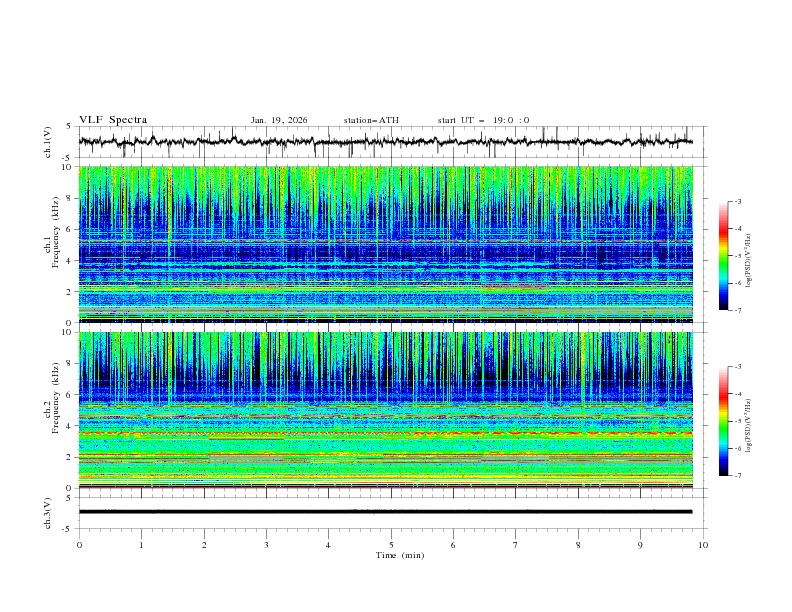
Task: Click the ch.2 spectrogram color scale bar
Action: pyautogui.click(x=724, y=421)
